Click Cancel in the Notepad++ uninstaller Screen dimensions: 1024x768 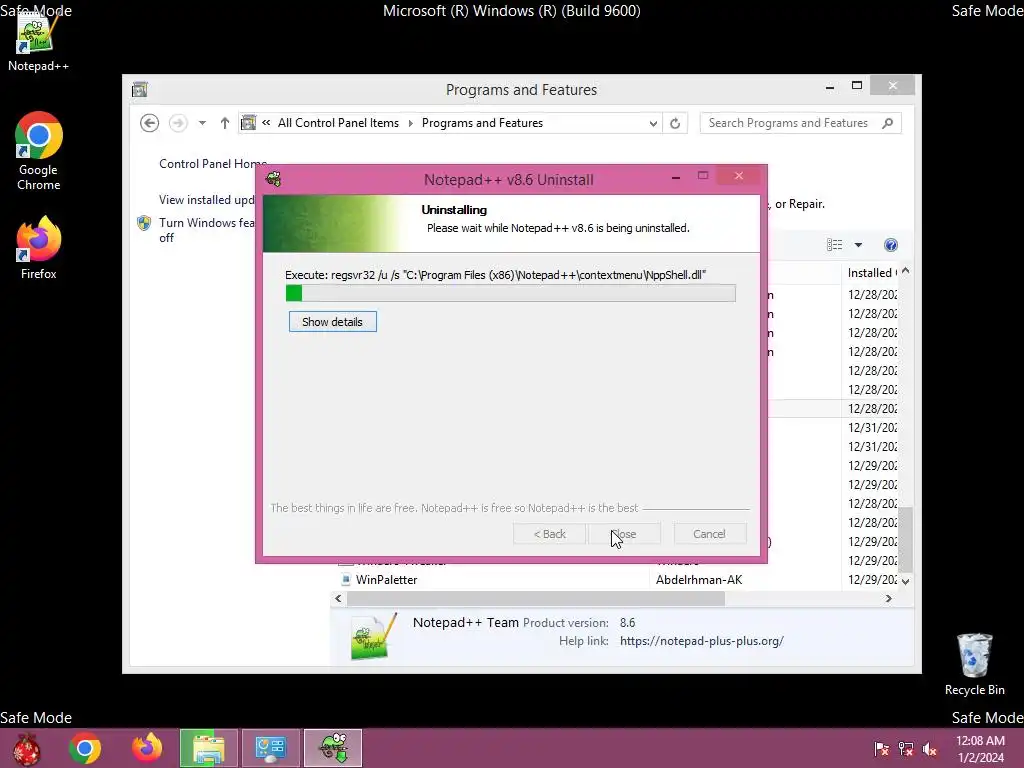(709, 534)
